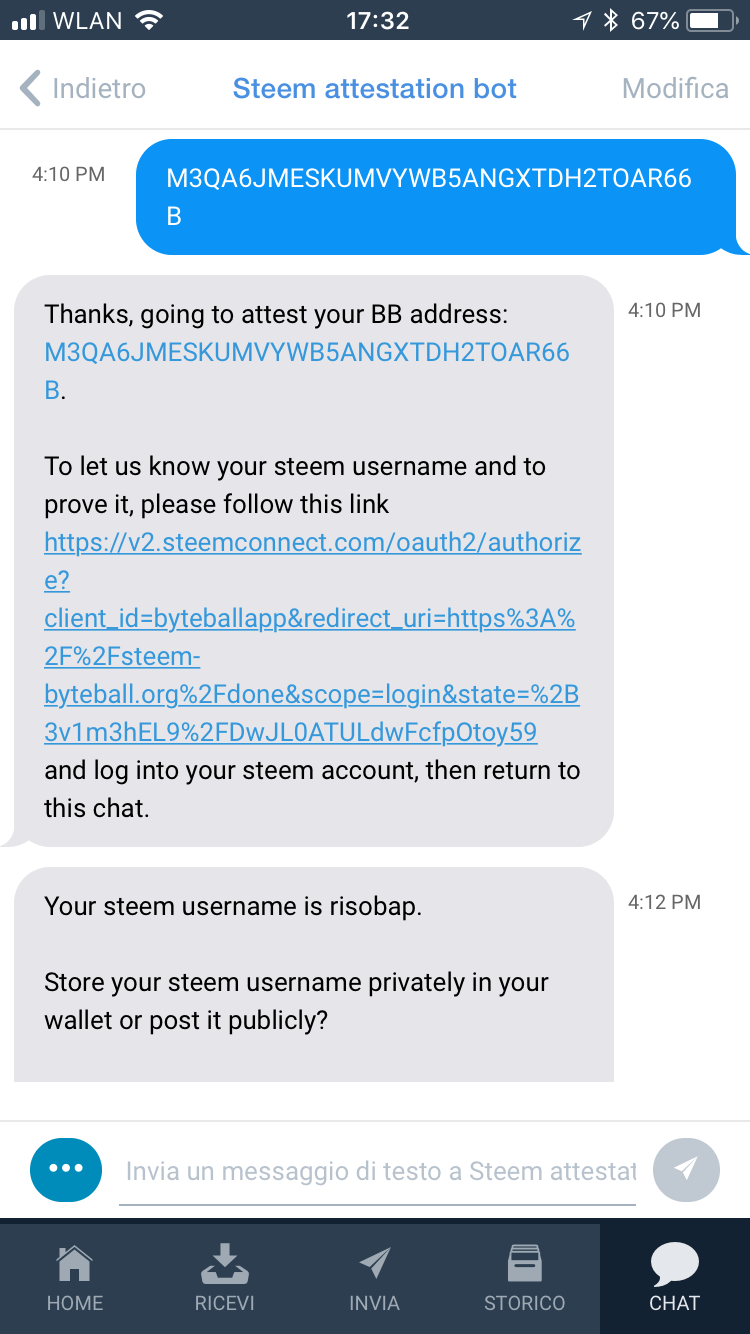Image resolution: width=750 pixels, height=1334 pixels.
Task: Open the STORICO history tab icon
Action: [x=525, y=1264]
